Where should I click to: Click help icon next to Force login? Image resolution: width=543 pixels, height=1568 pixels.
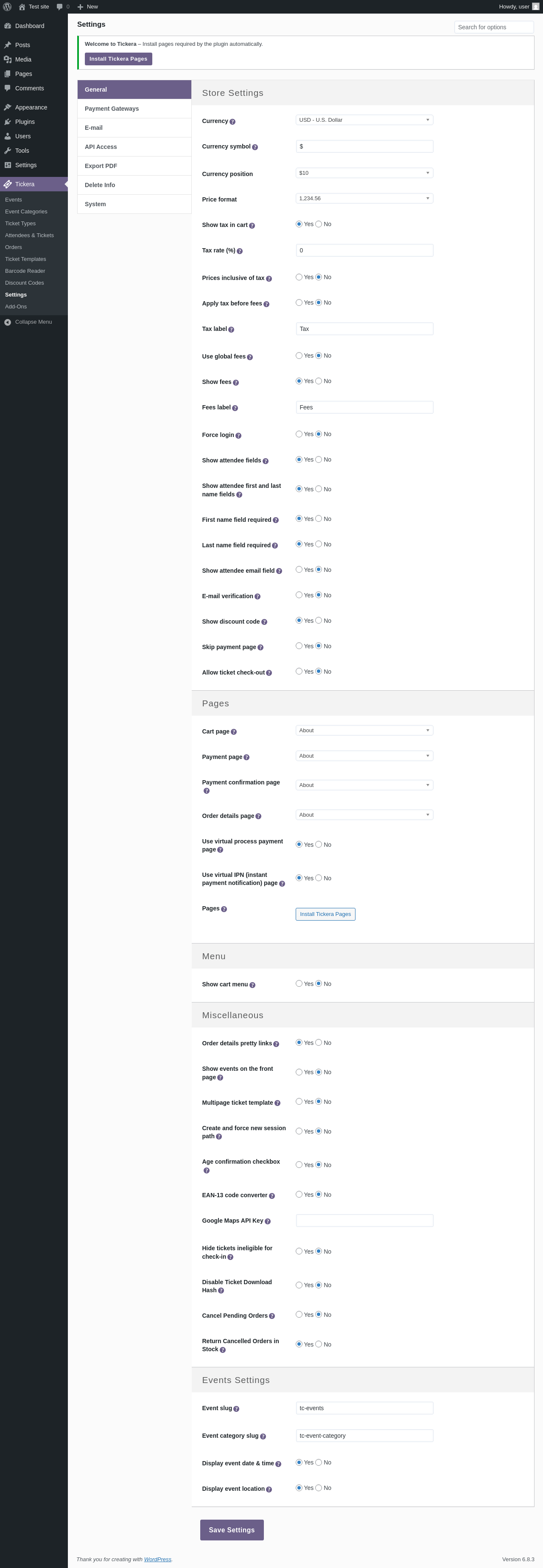[x=239, y=436]
